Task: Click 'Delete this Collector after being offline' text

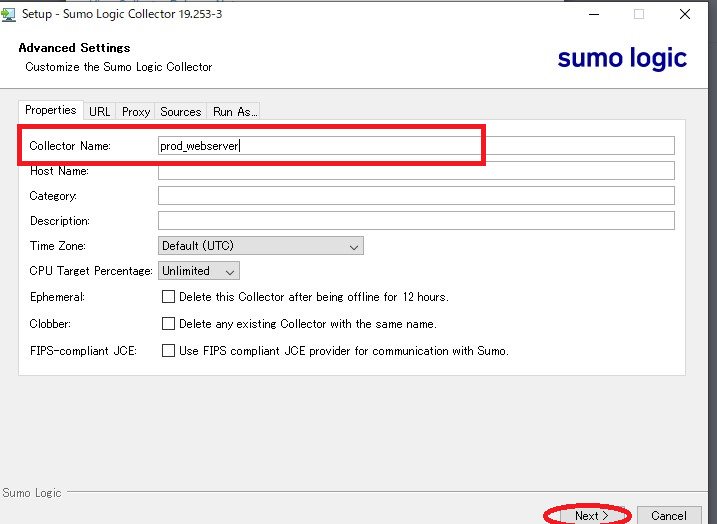Action: 314,297
